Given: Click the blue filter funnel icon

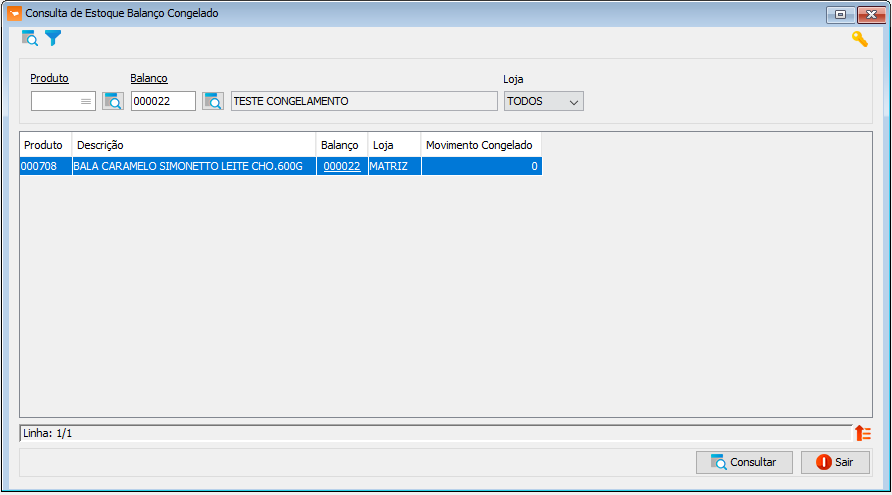Looking at the screenshot, I should pos(53,38).
